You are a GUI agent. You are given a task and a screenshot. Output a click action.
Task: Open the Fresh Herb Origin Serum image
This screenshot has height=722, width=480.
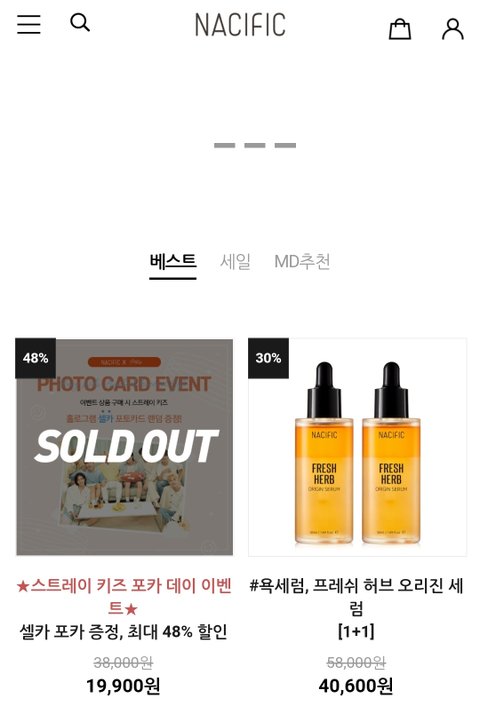click(357, 447)
